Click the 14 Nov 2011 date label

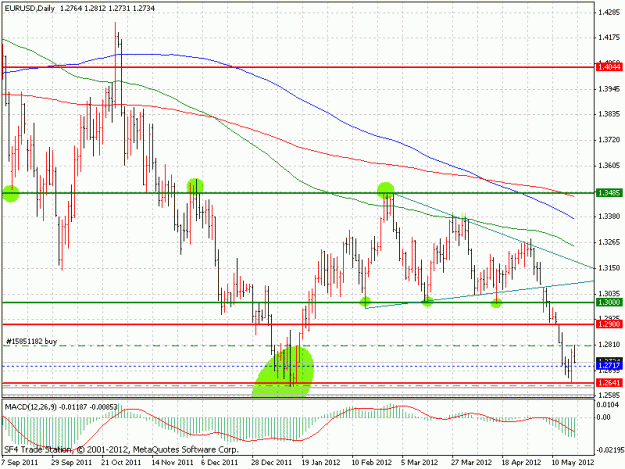173,463
